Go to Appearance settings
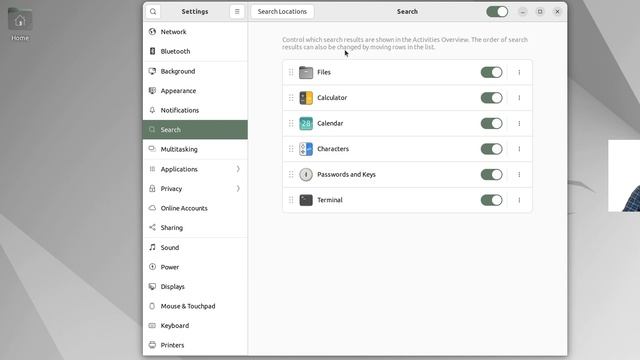Screen dimensions: 640x360 pos(195,91)
